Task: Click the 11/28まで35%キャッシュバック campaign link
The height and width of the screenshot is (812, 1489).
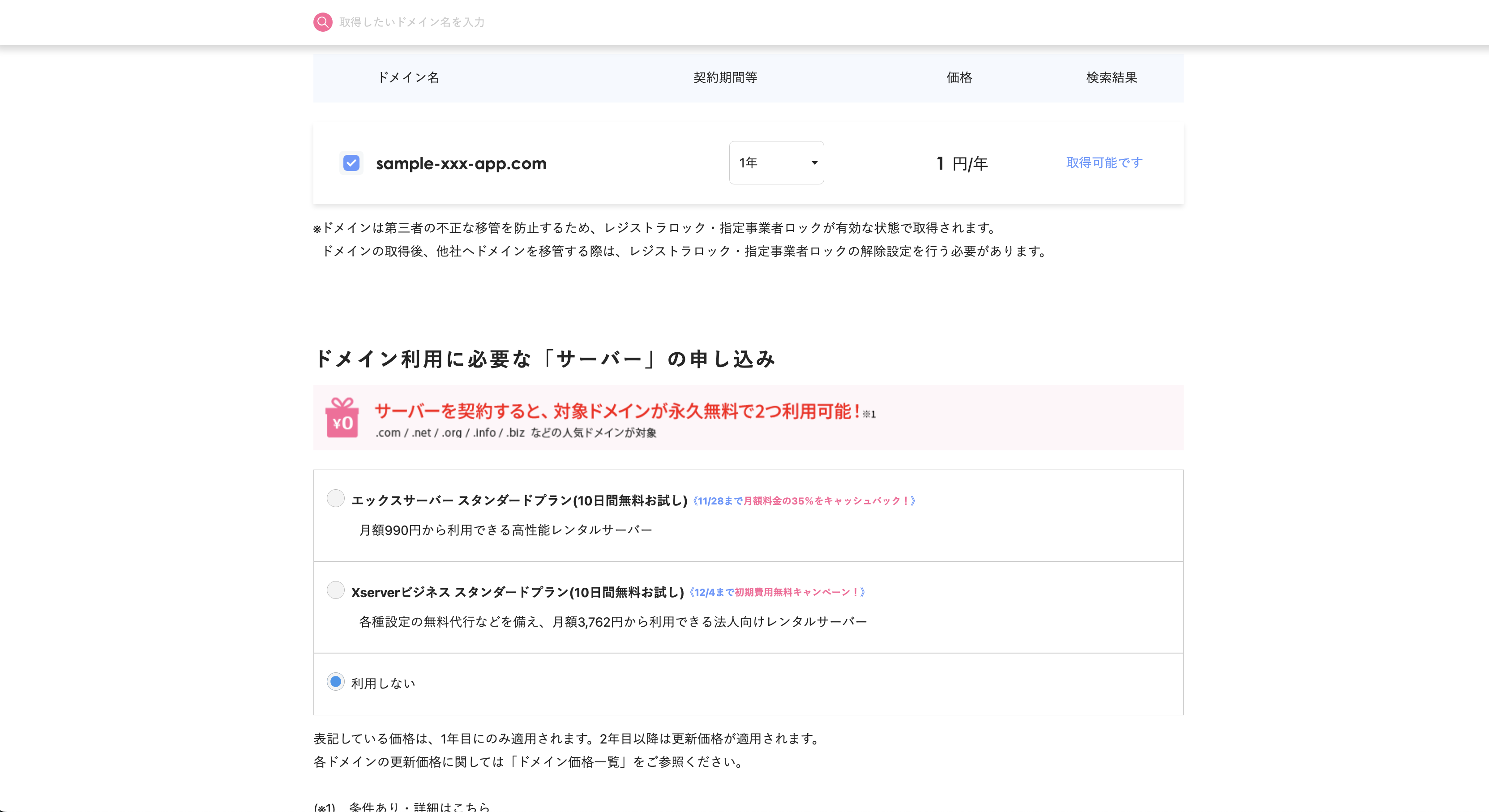Action: (x=804, y=500)
